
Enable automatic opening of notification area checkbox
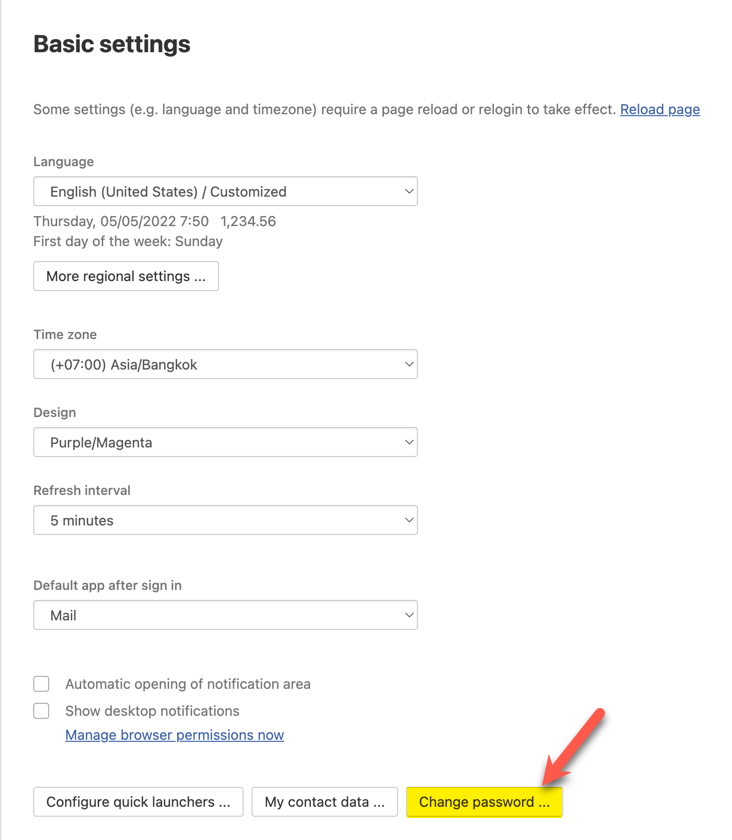pyautogui.click(x=42, y=684)
